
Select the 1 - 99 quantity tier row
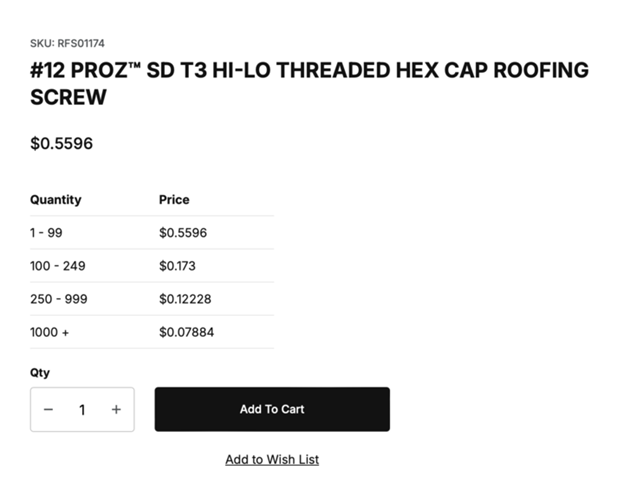[152, 233]
